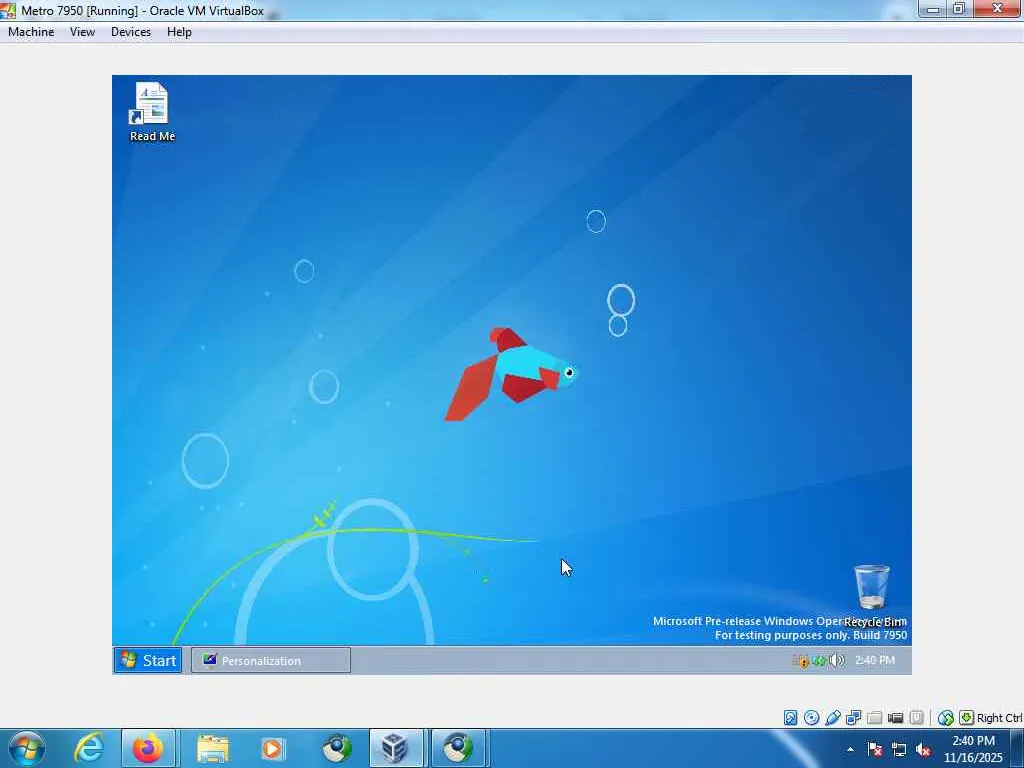Click the VirtualBox network adapters indicator
The height and width of the screenshot is (768, 1024).
click(854, 718)
